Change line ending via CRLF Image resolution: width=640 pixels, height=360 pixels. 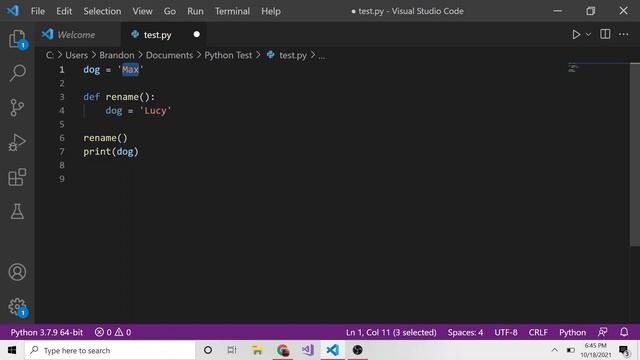click(538, 332)
